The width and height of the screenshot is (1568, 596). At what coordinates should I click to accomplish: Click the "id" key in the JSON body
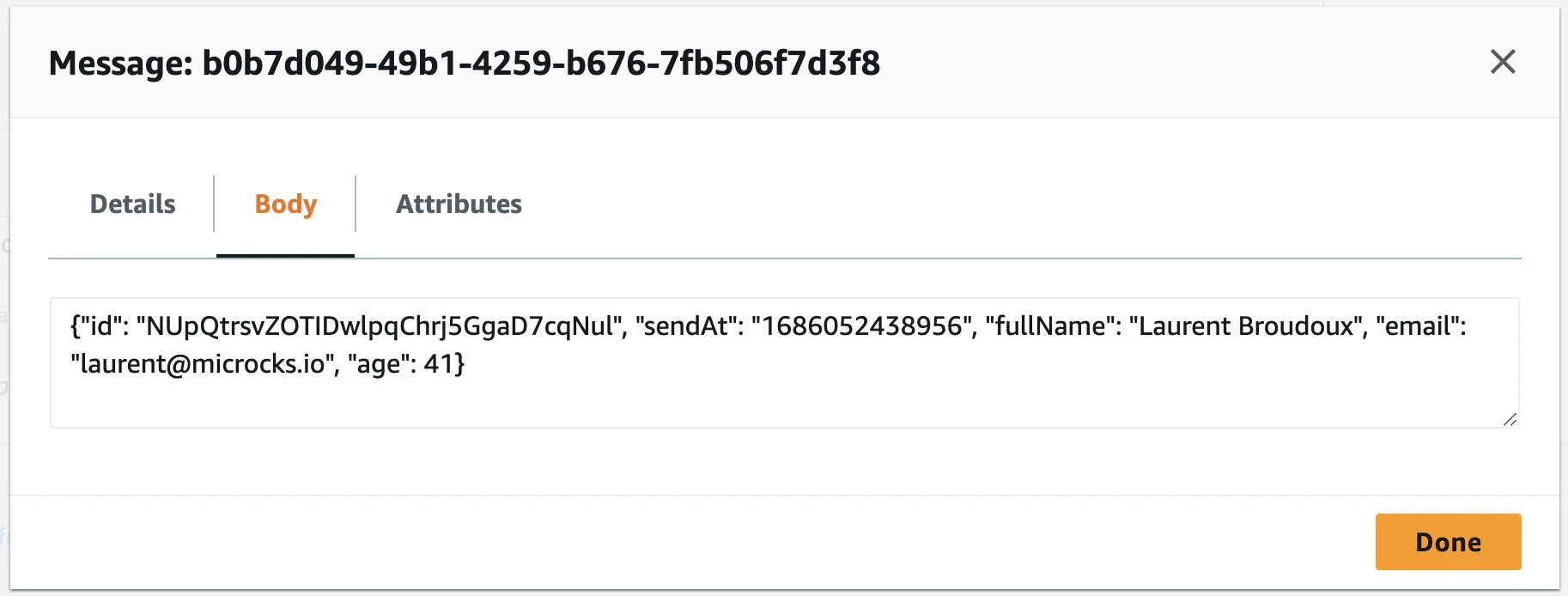(102, 326)
